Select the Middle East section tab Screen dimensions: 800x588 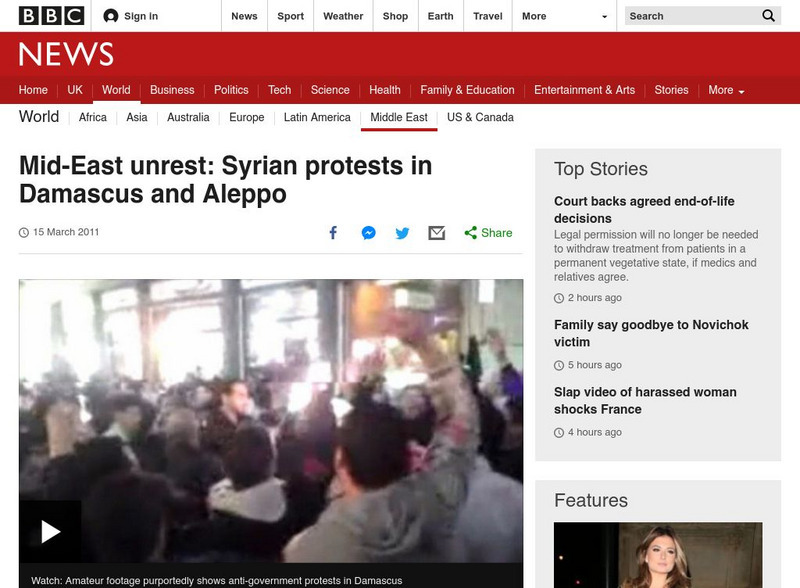(398, 117)
